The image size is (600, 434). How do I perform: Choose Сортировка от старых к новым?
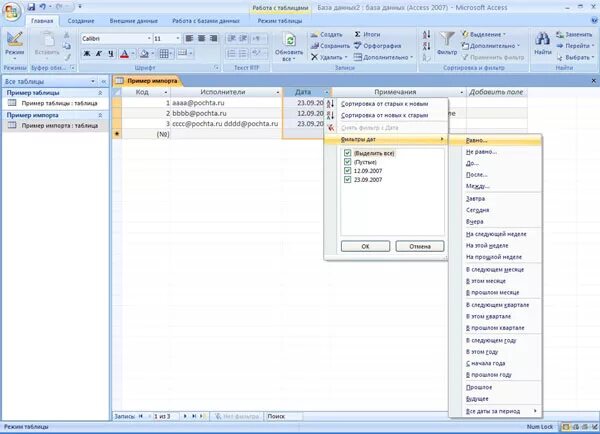(385, 104)
